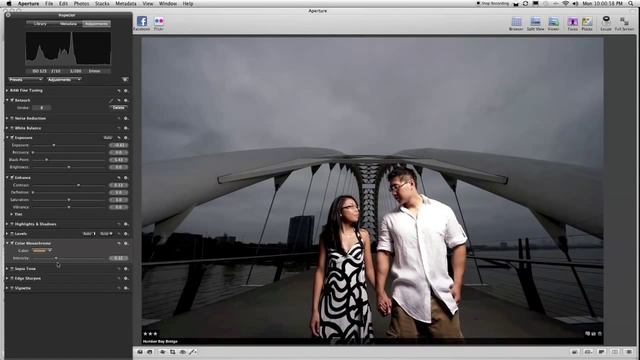Open the Levels adjustment gear menu
The width and height of the screenshot is (640, 360).
(x=126, y=234)
